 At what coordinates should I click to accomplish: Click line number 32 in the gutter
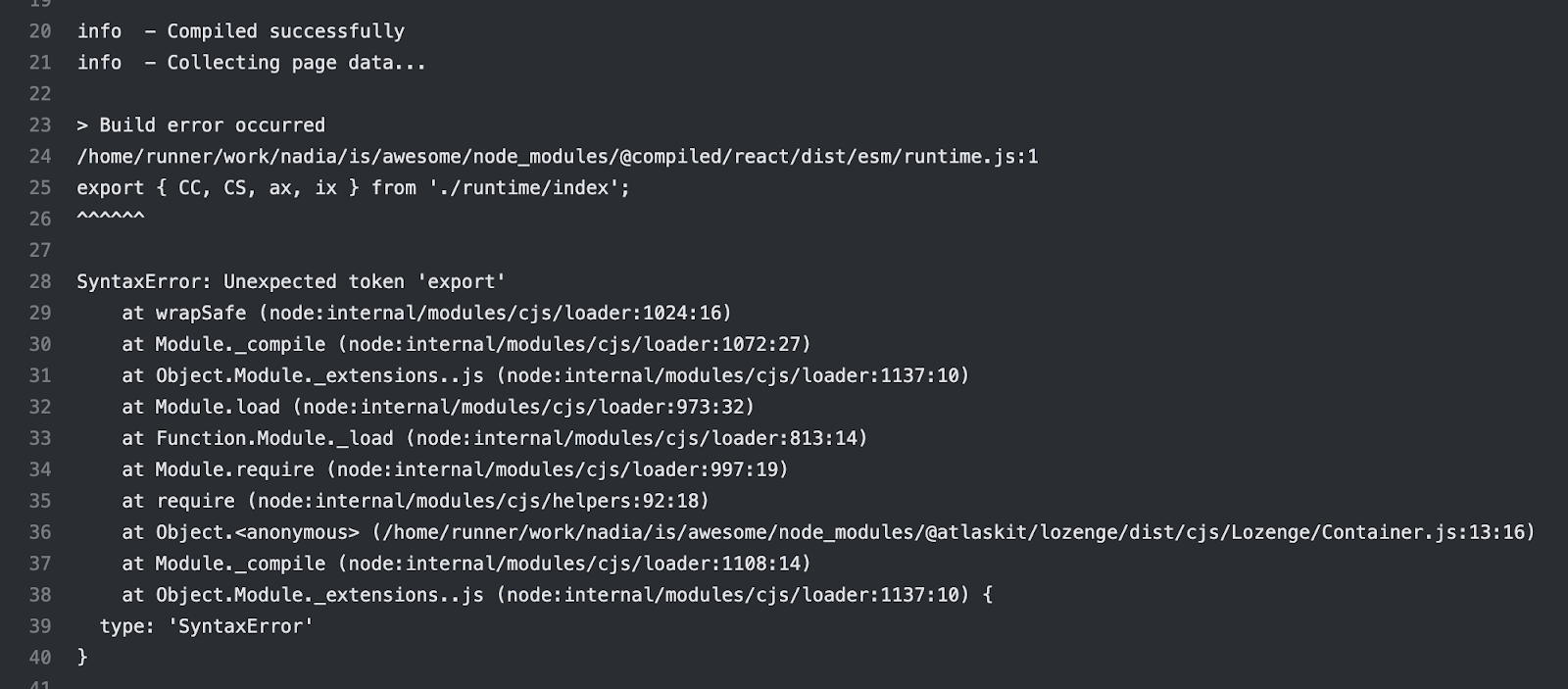coord(39,407)
